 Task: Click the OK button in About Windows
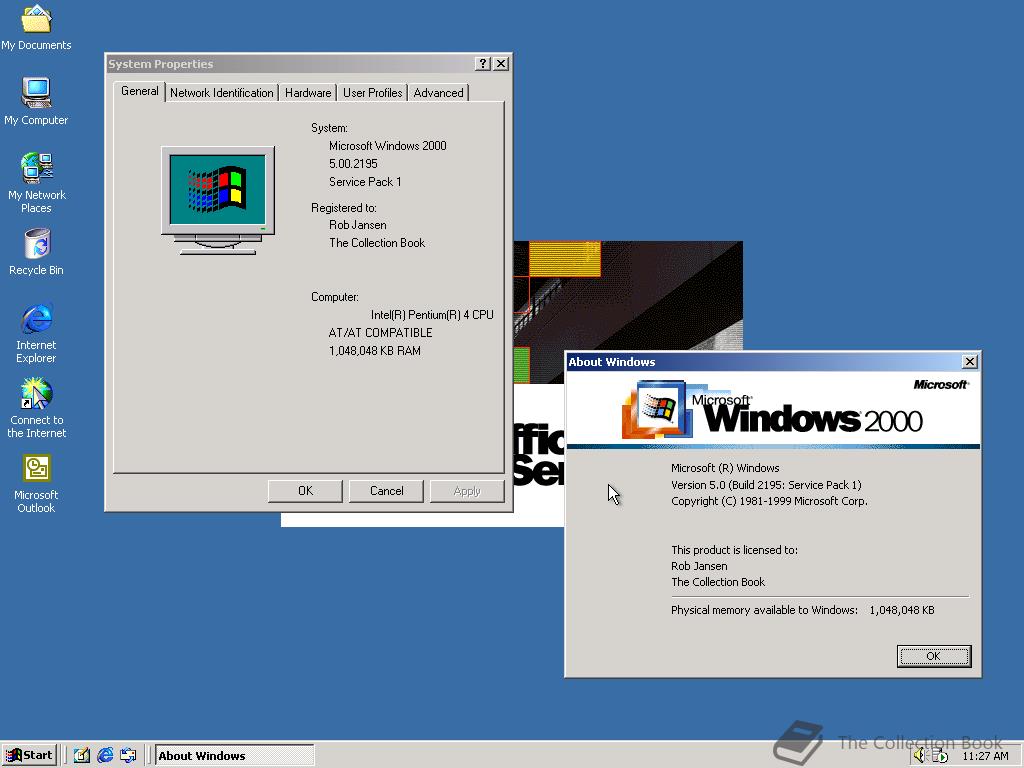click(x=934, y=656)
